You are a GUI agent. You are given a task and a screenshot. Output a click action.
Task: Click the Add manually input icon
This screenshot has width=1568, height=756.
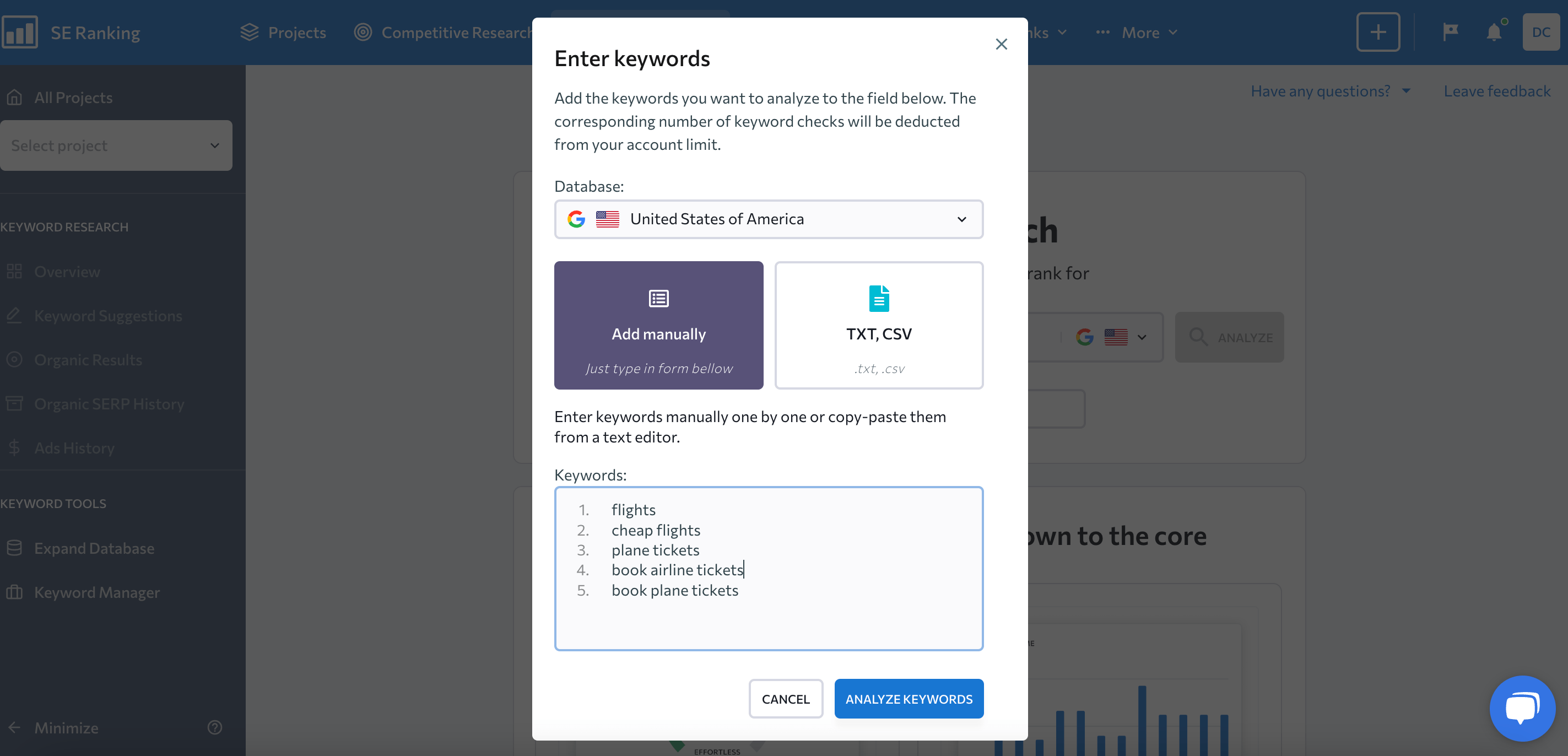(658, 298)
